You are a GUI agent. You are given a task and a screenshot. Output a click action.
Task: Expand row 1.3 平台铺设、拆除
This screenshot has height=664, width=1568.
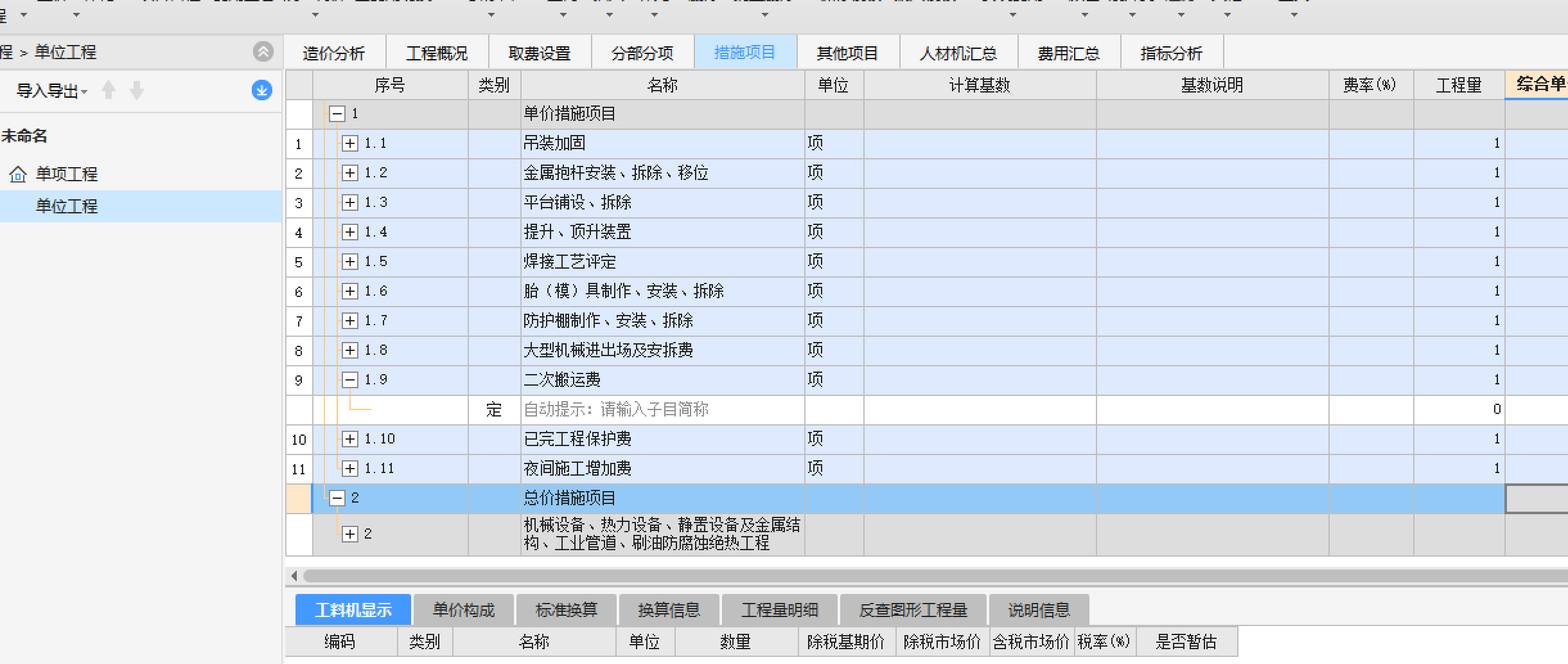(350, 202)
